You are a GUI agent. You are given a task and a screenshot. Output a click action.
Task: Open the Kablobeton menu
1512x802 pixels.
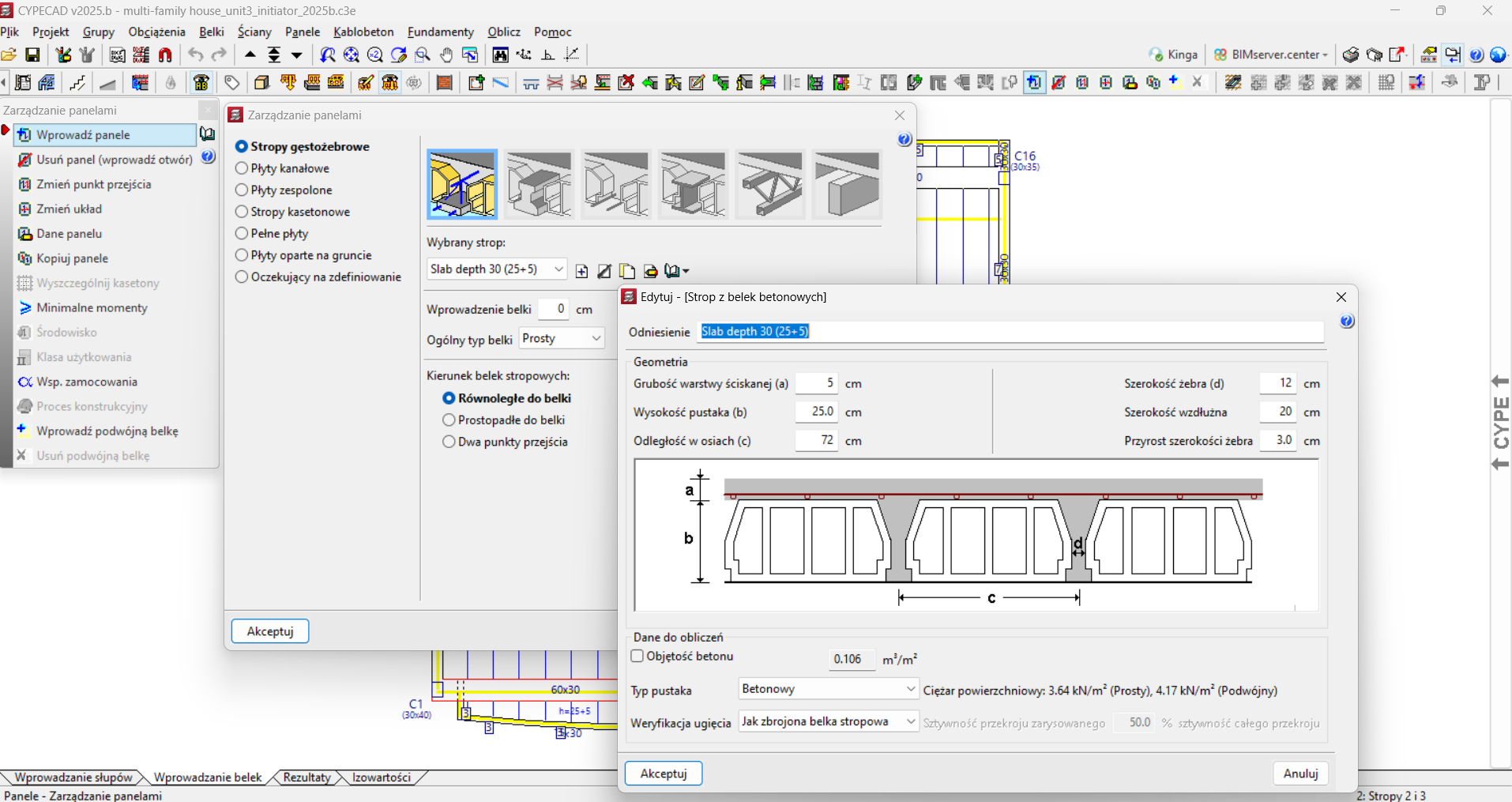(363, 32)
